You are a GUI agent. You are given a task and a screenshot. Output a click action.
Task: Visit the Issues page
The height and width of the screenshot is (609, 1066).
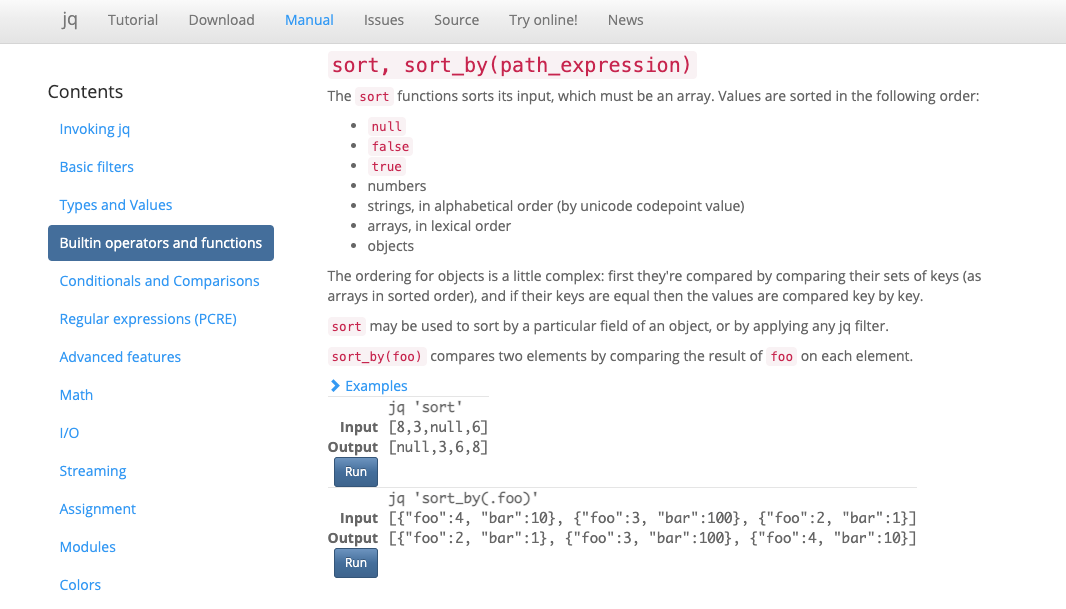click(x=383, y=20)
